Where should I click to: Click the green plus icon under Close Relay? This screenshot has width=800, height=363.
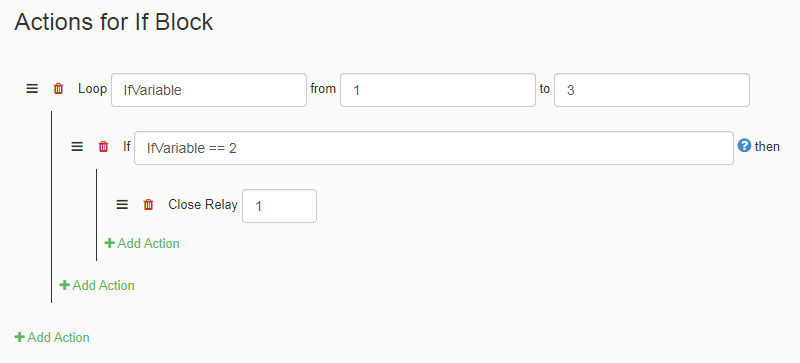(x=109, y=244)
